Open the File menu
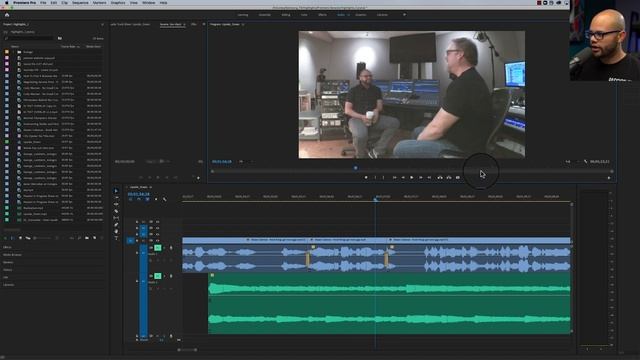The height and width of the screenshot is (360, 640). point(43,3)
